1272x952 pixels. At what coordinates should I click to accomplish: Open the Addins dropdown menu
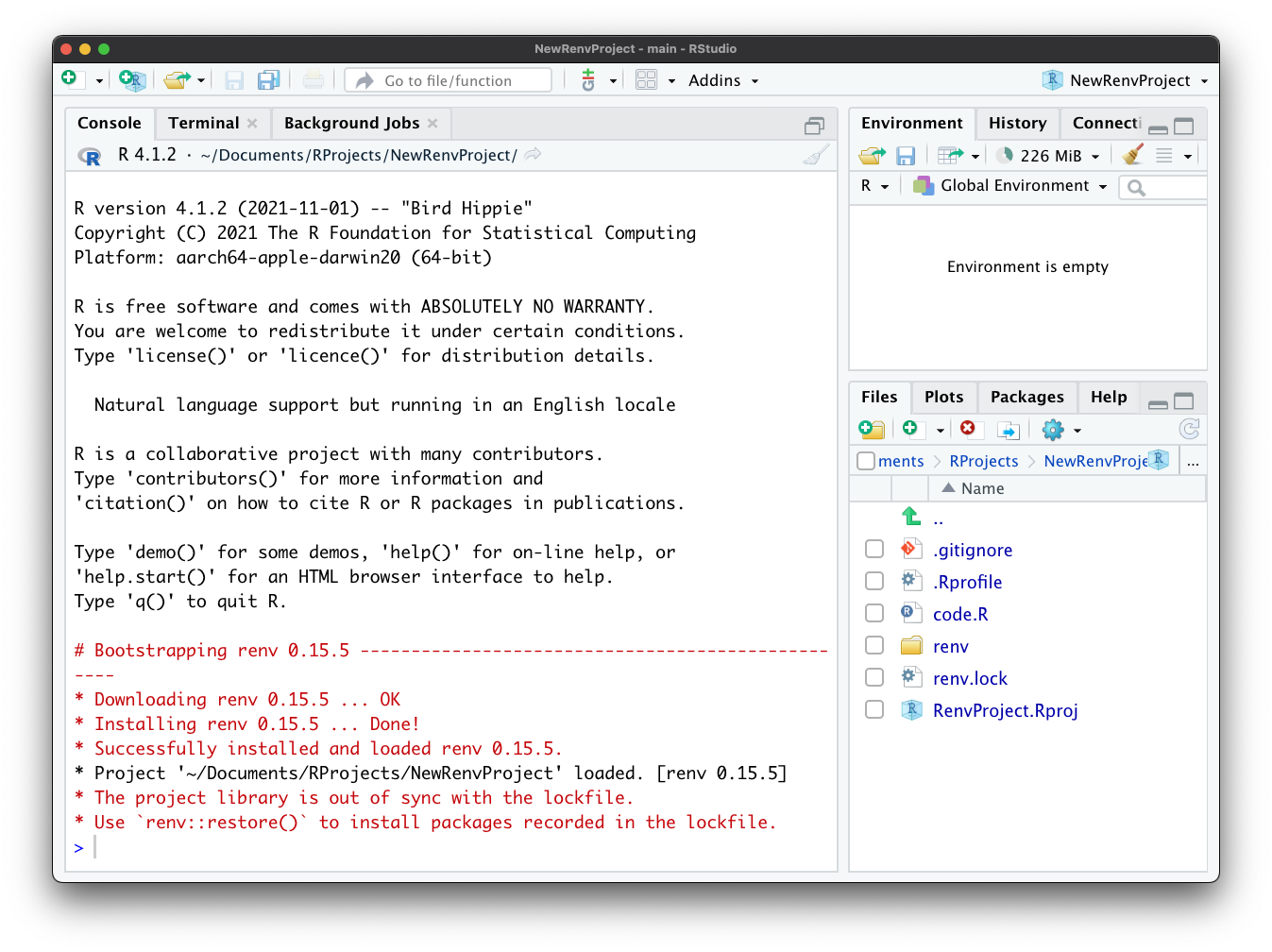tap(723, 80)
